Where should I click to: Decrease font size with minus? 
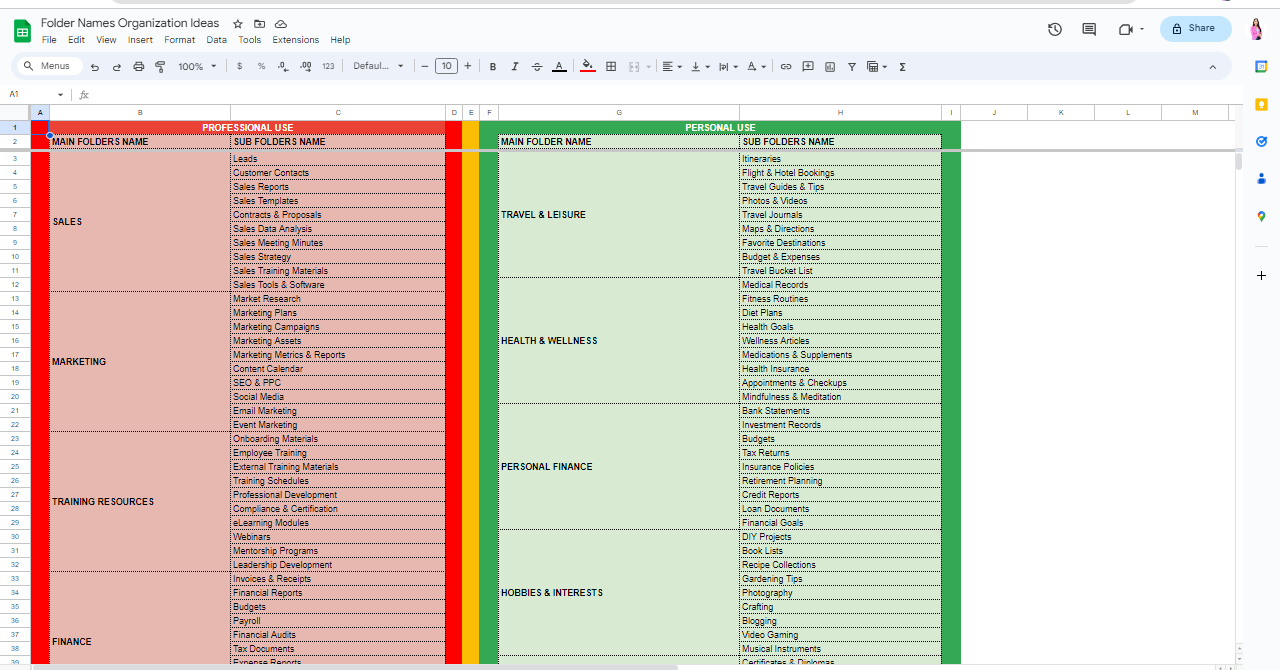tap(425, 67)
